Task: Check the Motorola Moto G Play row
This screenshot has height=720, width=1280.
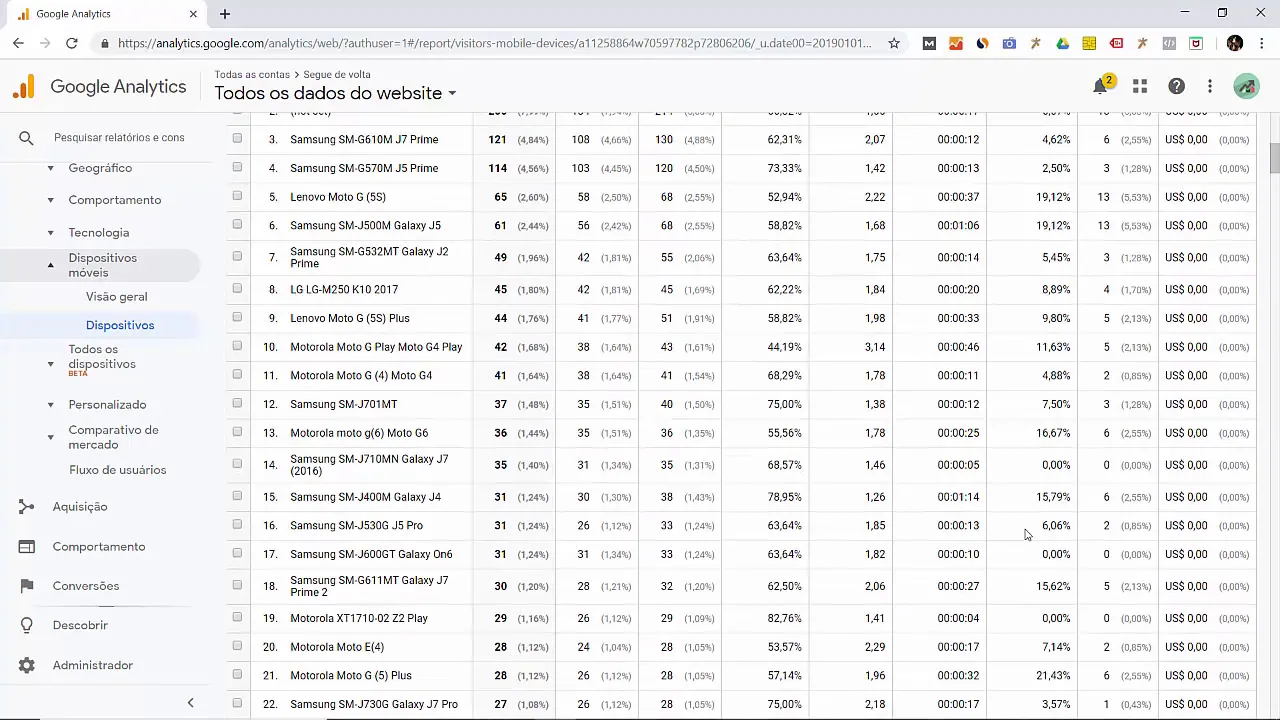Action: point(237,346)
